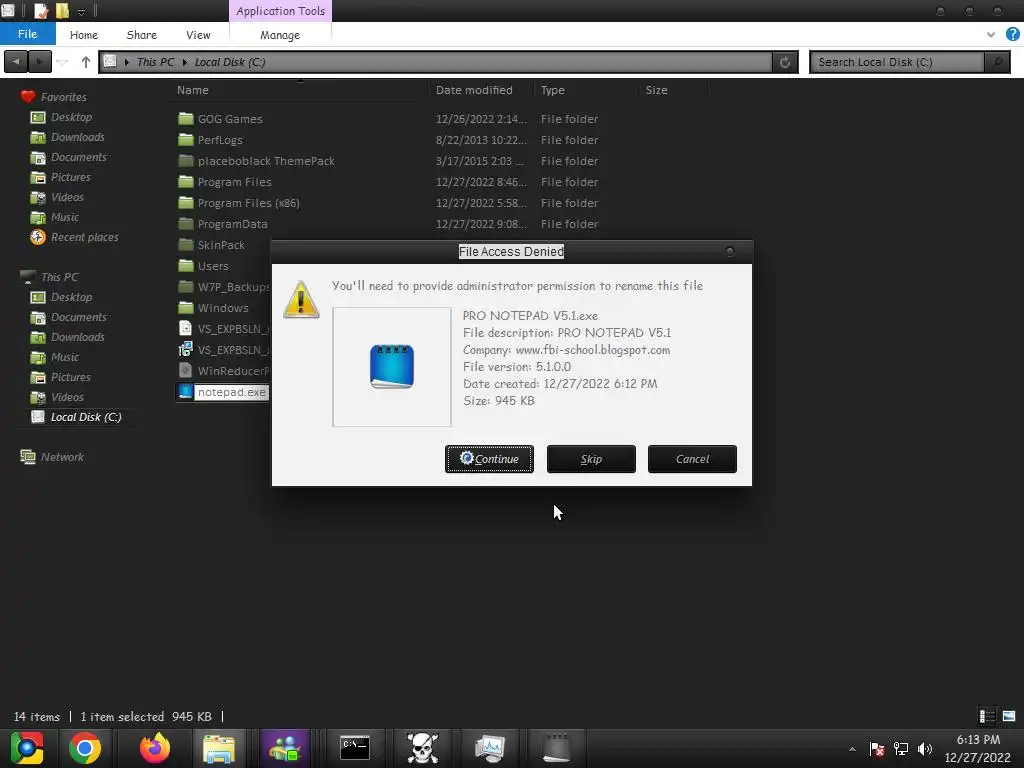Click the Continue button in the dialog
The image size is (1024, 768).
pyautogui.click(x=489, y=459)
